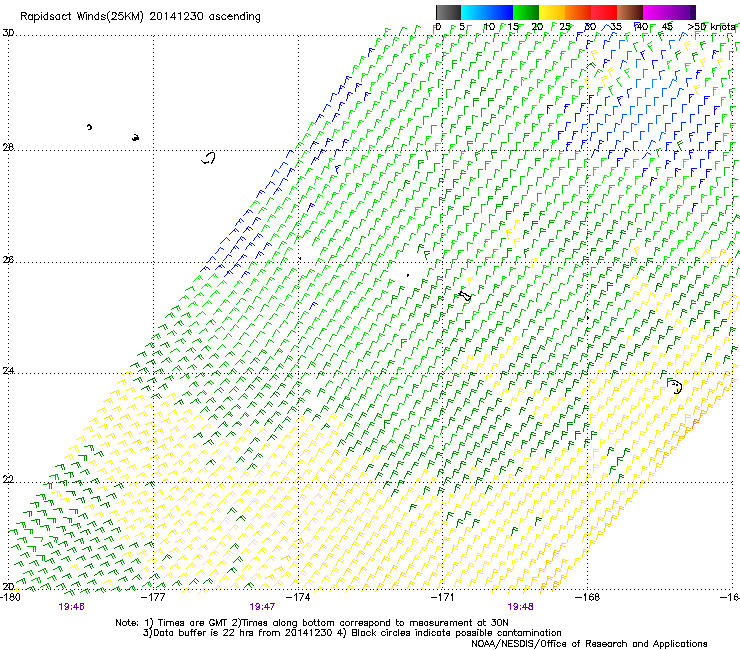Click the island outline just below 28N near -176
Screen dimensions: 740x650
pos(209,158)
